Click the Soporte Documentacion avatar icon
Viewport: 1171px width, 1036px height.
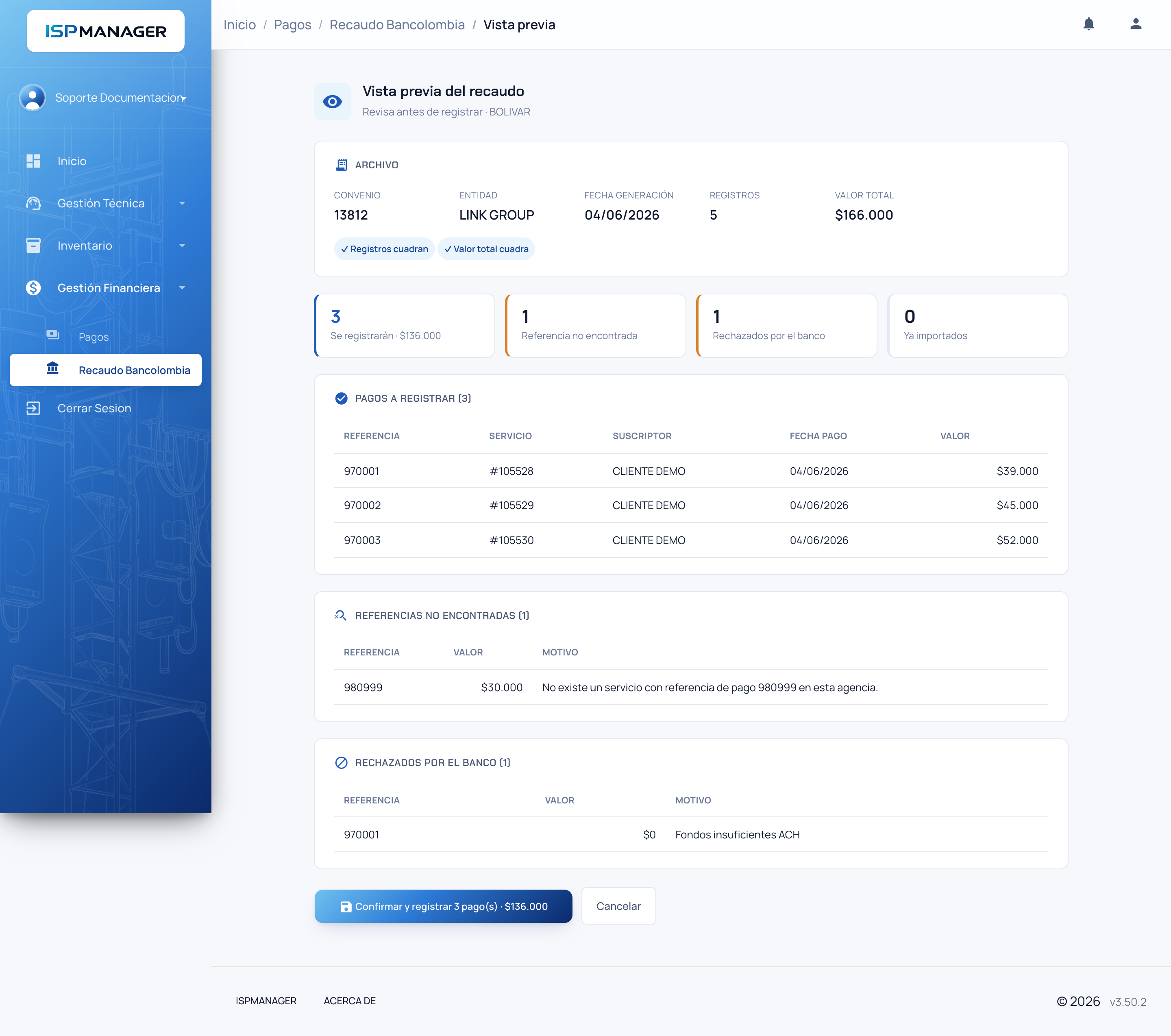tap(33, 98)
